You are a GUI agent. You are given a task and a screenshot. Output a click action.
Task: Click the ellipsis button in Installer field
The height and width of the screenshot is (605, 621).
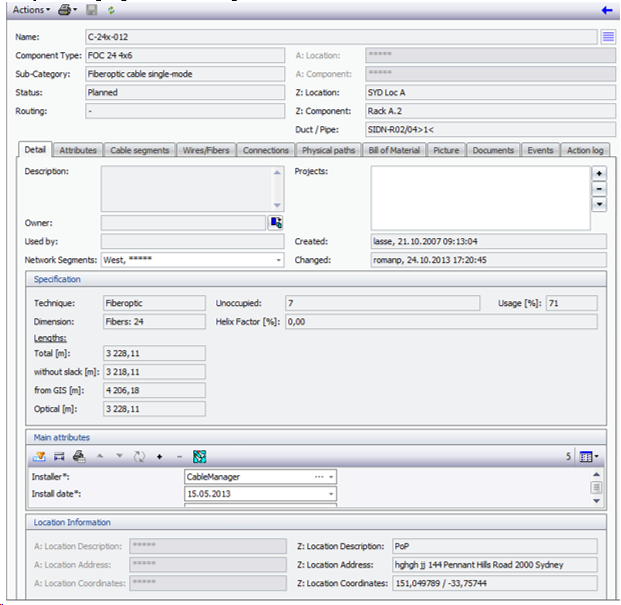[x=319, y=477]
